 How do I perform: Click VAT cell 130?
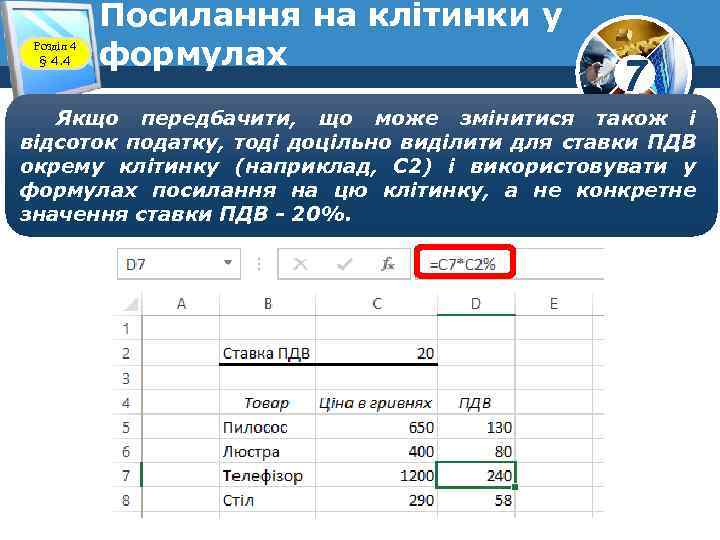(x=476, y=428)
